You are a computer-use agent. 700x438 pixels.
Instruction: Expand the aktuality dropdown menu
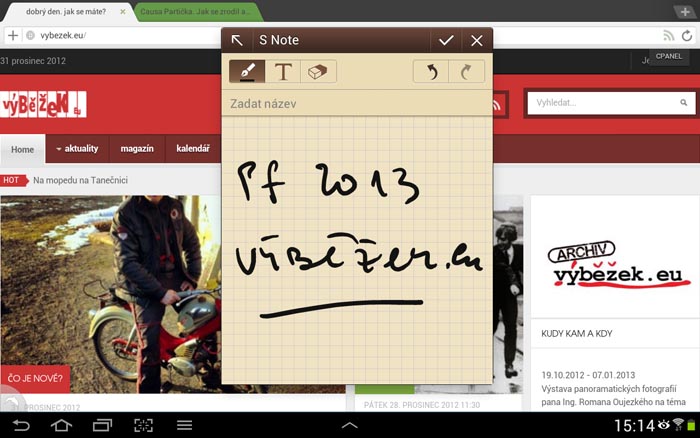[78, 149]
